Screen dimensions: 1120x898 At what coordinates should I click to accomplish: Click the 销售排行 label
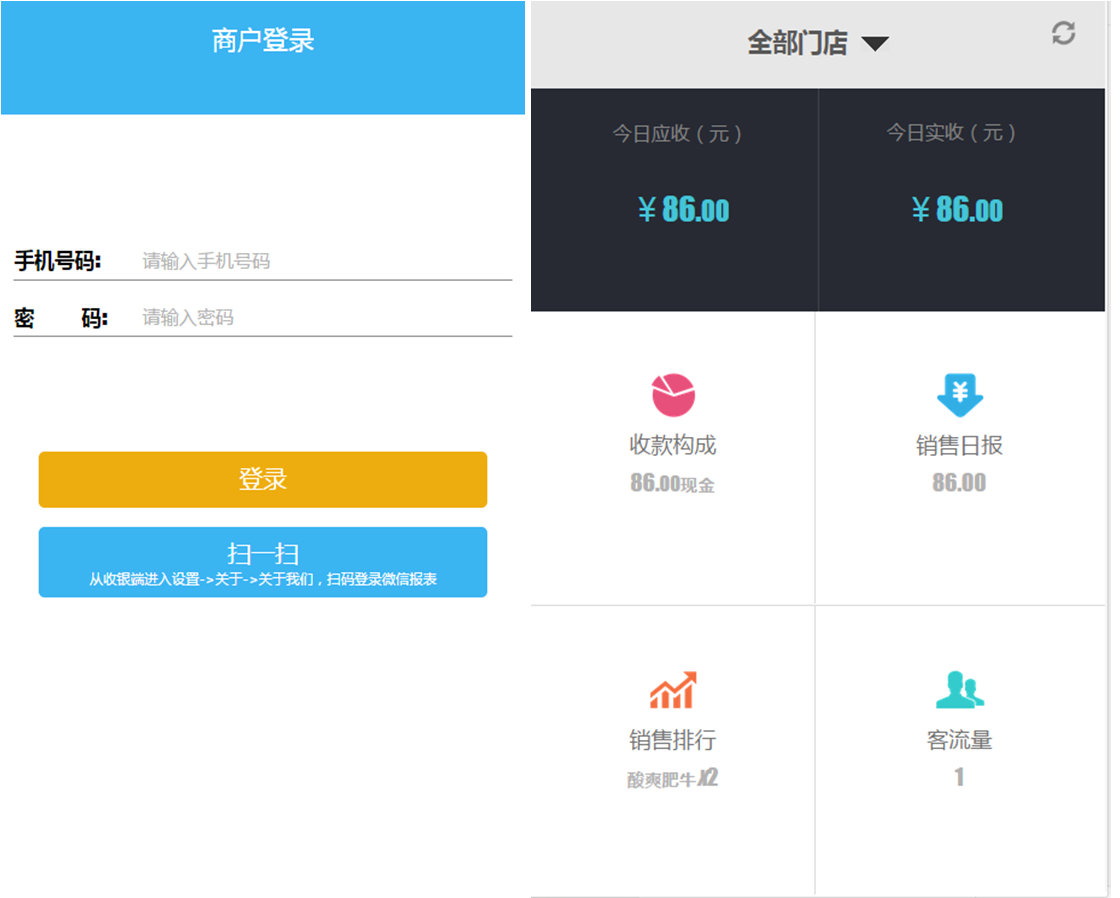[673, 739]
